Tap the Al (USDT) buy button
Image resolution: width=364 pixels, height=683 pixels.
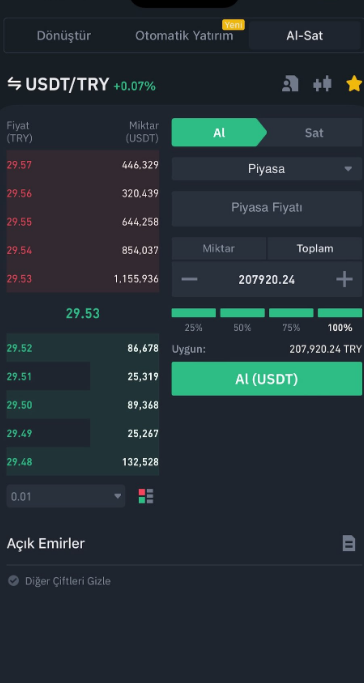tap(267, 379)
